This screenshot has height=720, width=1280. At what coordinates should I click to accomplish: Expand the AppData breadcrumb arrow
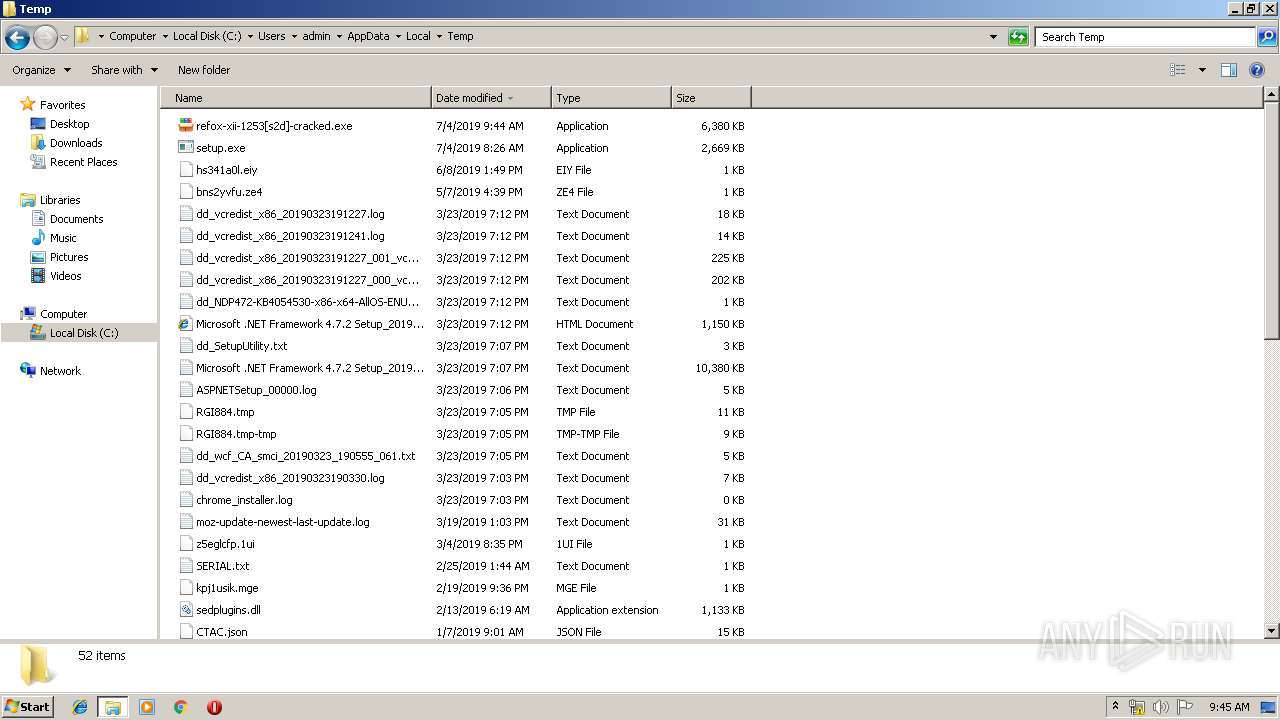pos(397,36)
